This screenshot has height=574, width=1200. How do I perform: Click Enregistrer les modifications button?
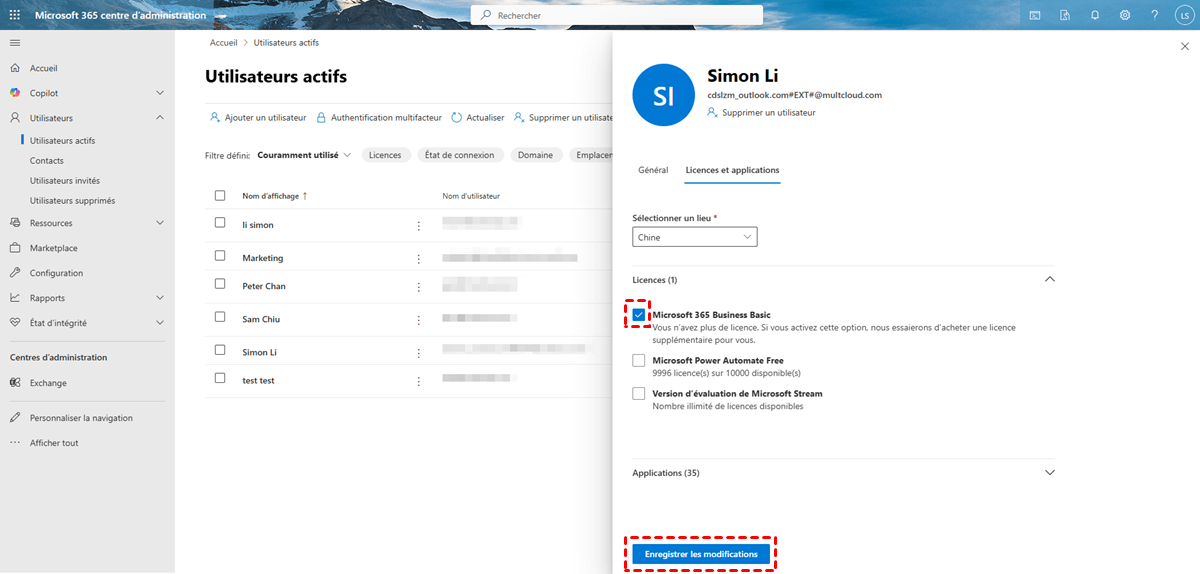coord(701,554)
